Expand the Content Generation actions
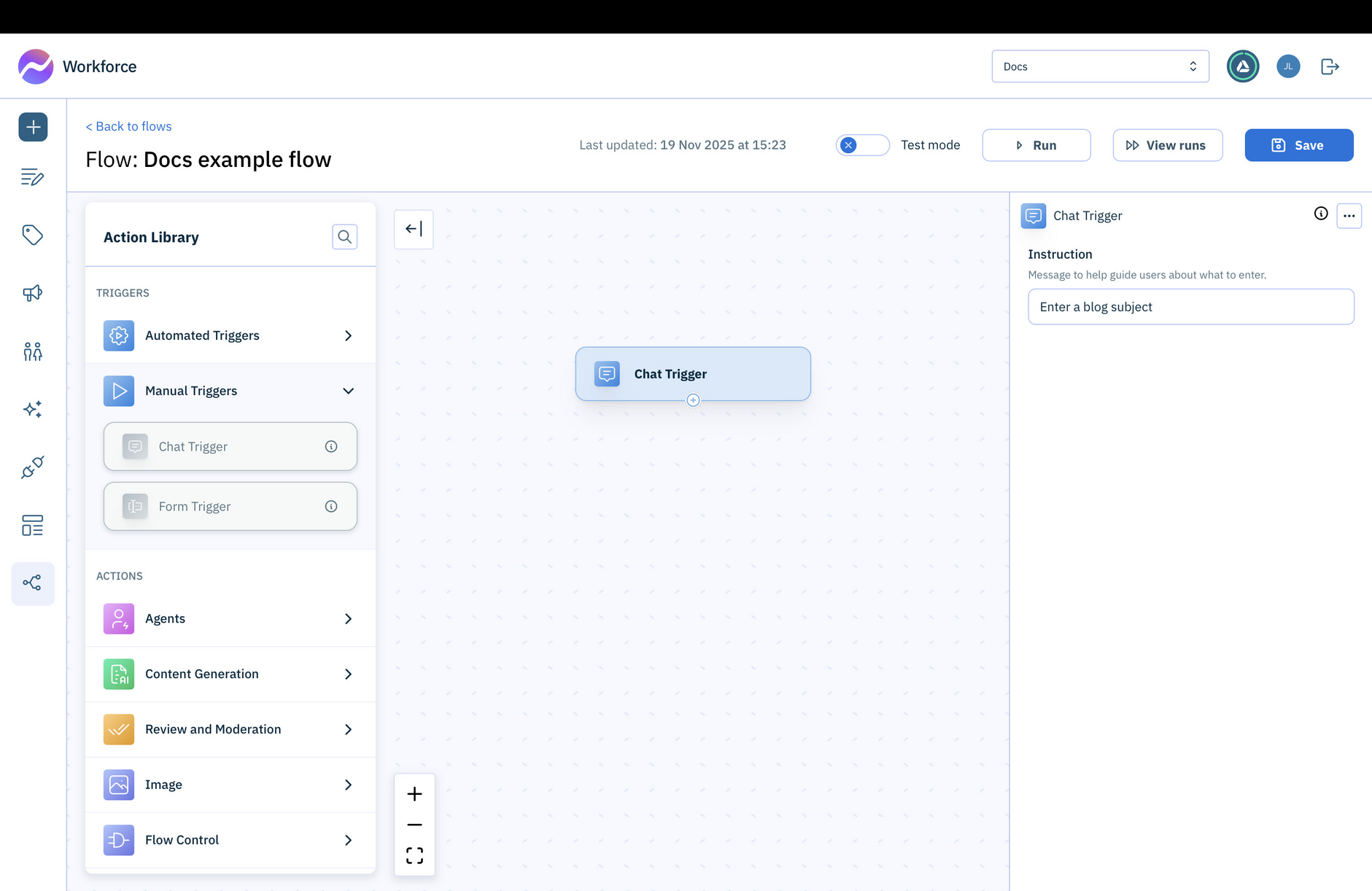Viewport: 1372px width, 891px height. pos(348,674)
